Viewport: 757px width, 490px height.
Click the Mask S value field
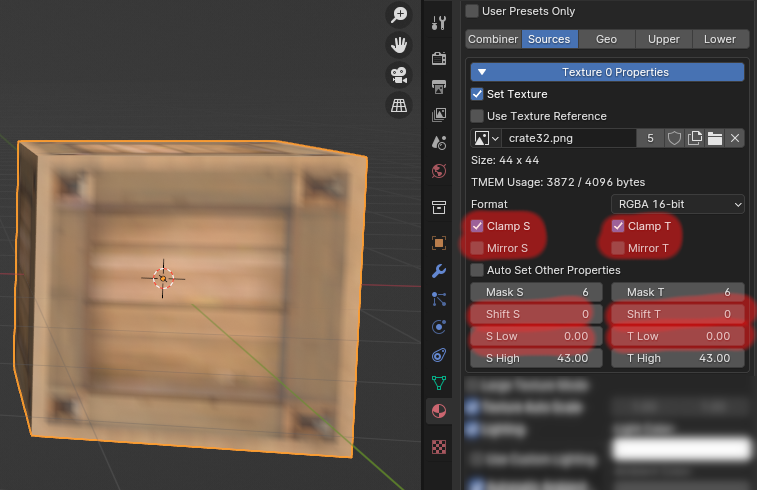535,292
